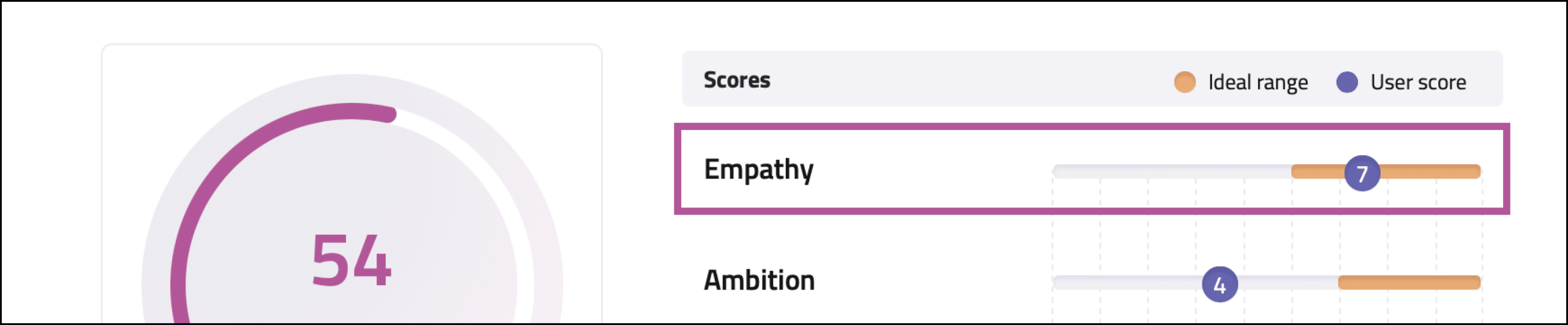The image size is (1568, 325).
Task: Click Ambition track left of the 4 marker
Action: (1127, 282)
